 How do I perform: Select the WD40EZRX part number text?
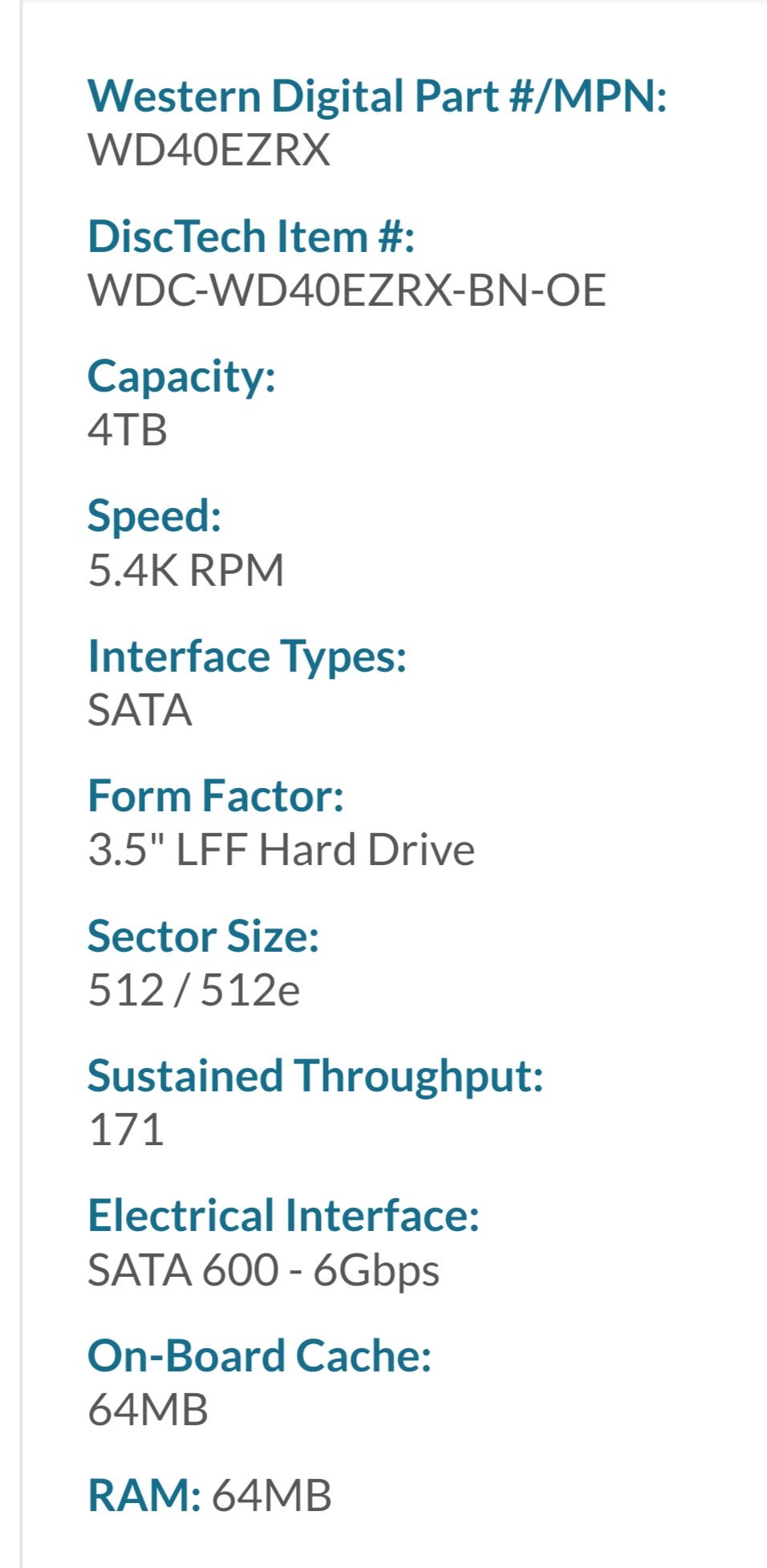209,150
